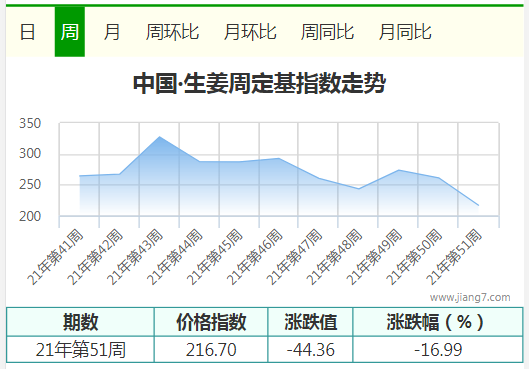Open the 月 (monthly) tab
Screen dimensions: 529x369
(x=112, y=32)
